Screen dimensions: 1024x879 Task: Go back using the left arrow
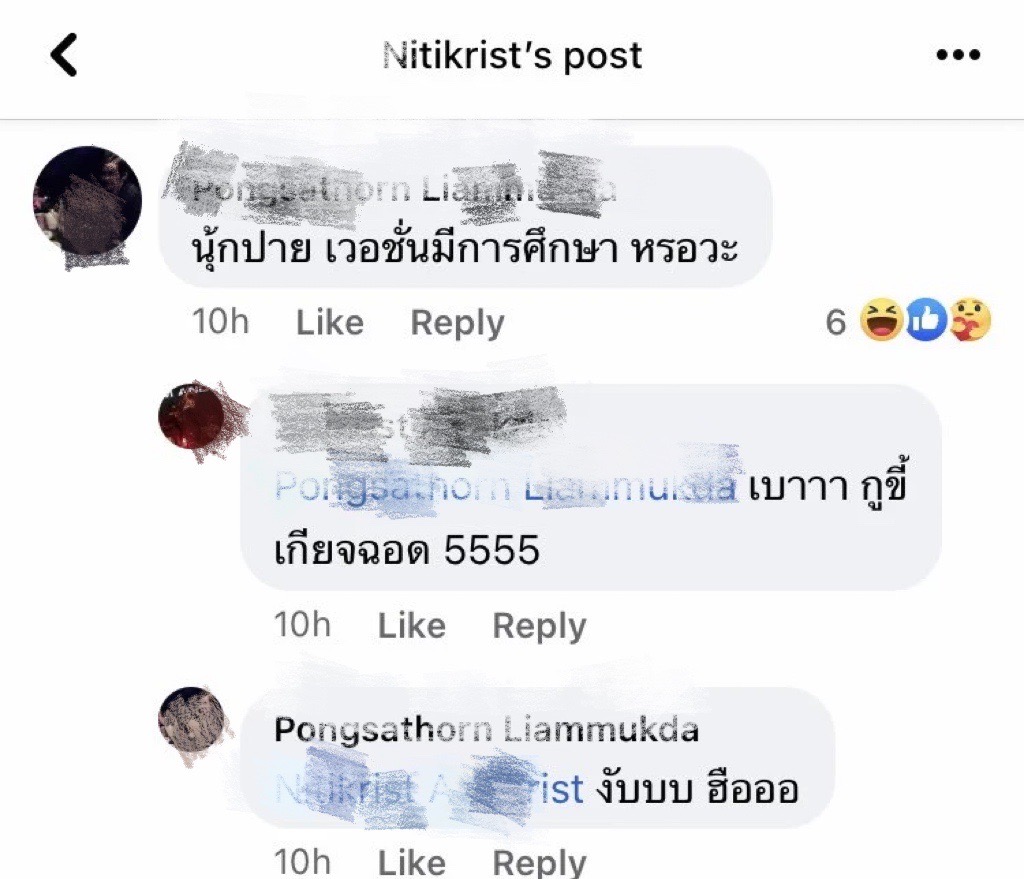point(64,55)
